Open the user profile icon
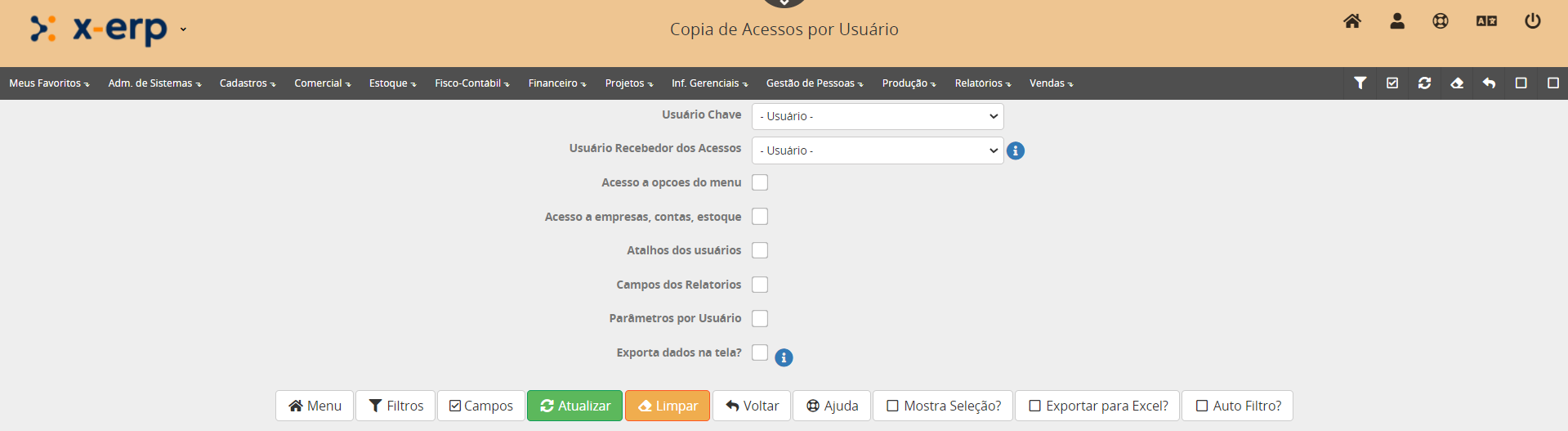 (x=1397, y=21)
